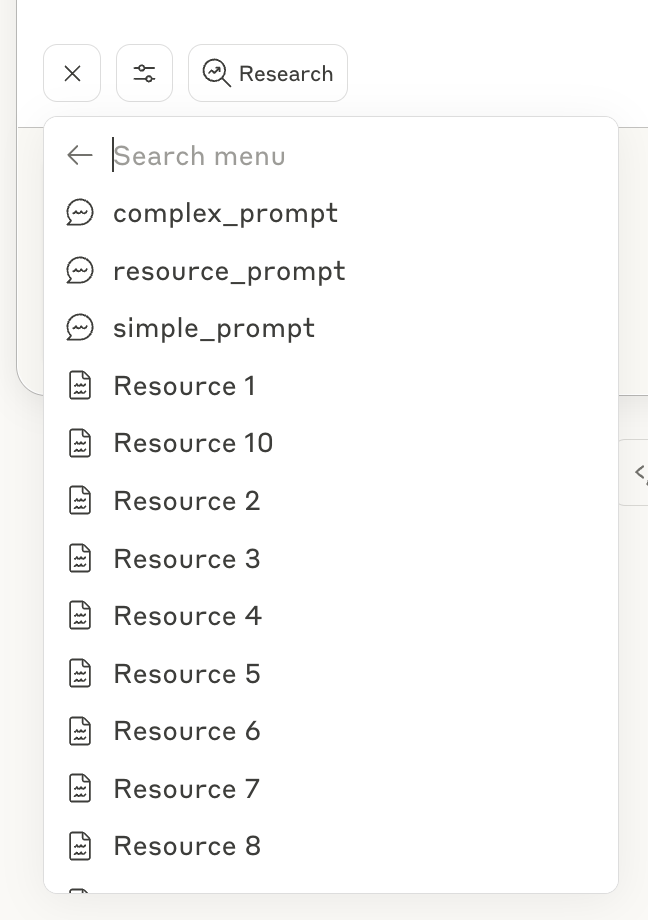Click the Research magnifier icon

(x=216, y=73)
